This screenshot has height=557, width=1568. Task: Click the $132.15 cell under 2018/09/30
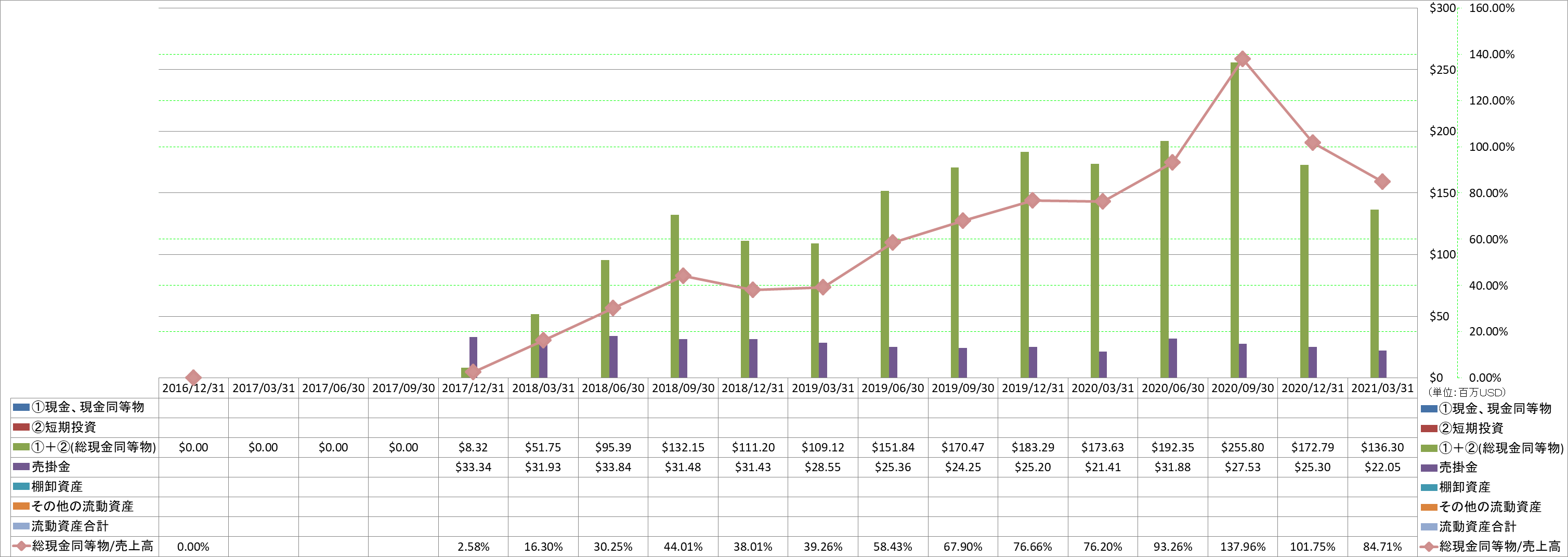point(683,447)
